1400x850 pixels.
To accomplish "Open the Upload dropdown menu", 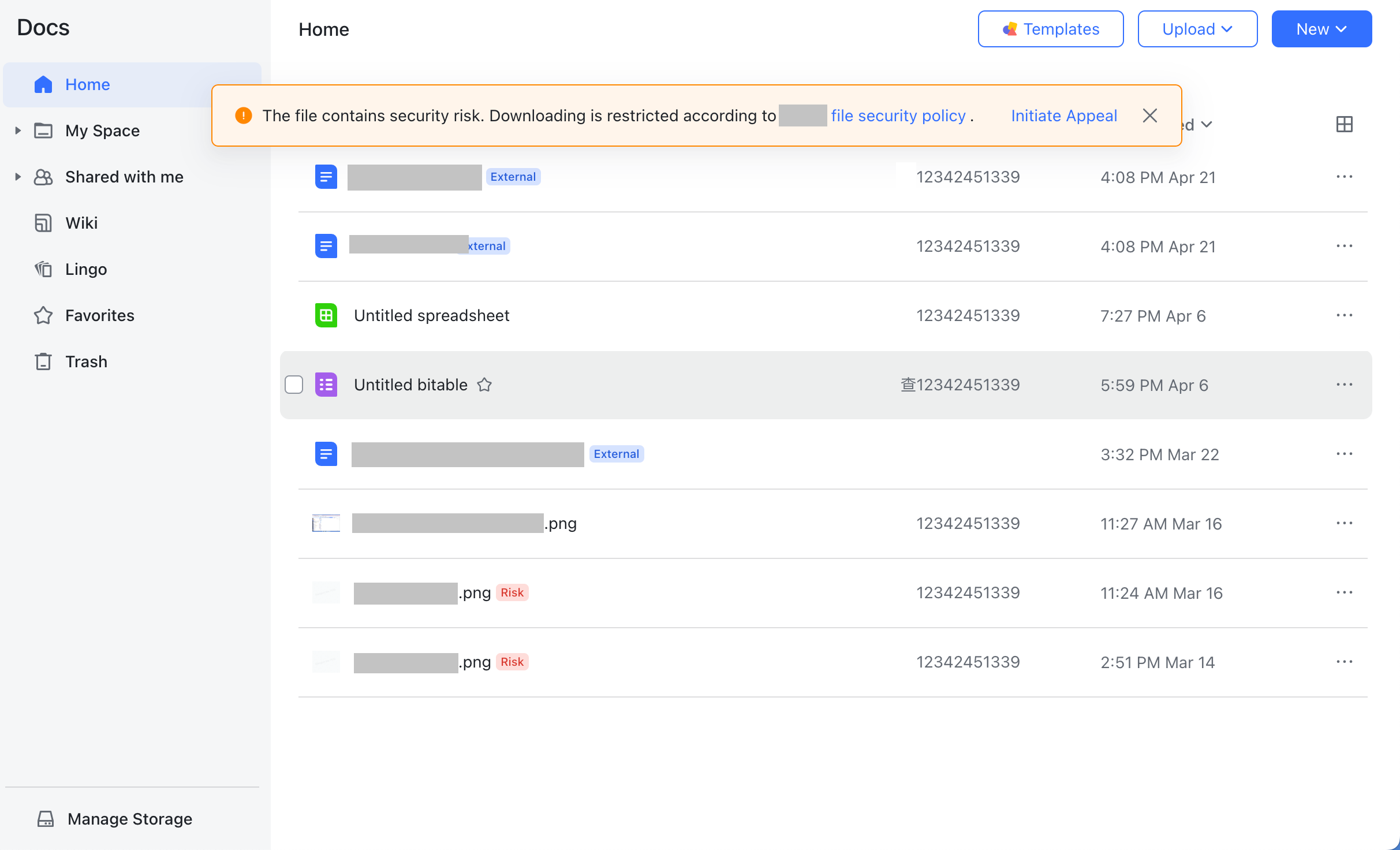I will tap(1197, 28).
